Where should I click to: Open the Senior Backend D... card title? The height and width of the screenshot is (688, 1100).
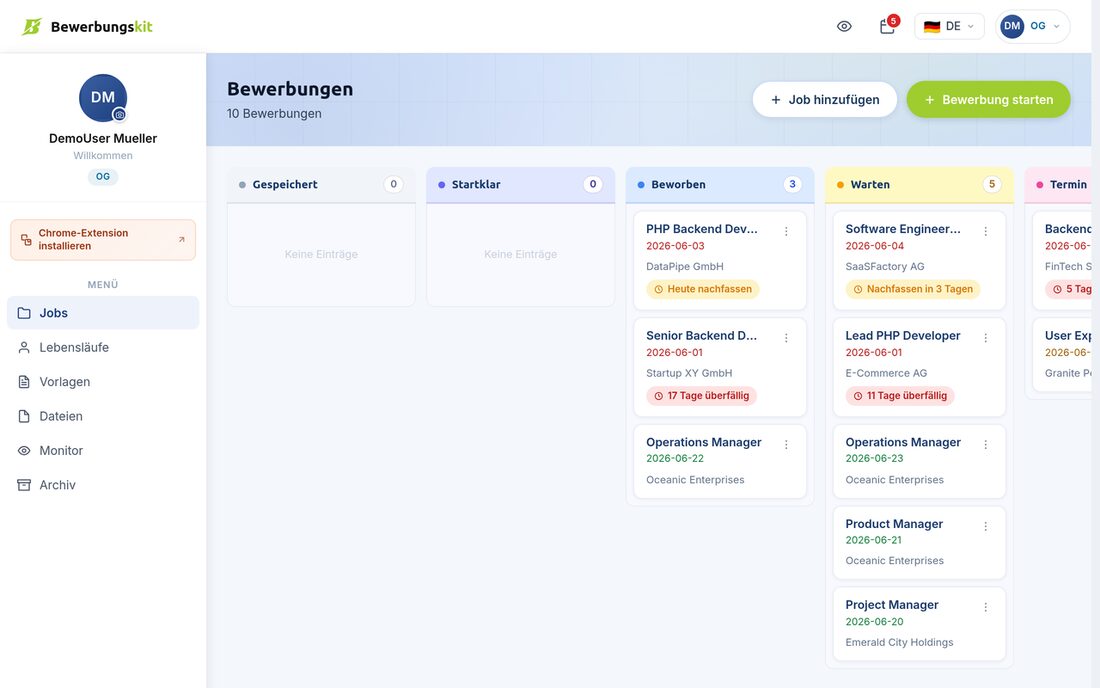point(702,335)
